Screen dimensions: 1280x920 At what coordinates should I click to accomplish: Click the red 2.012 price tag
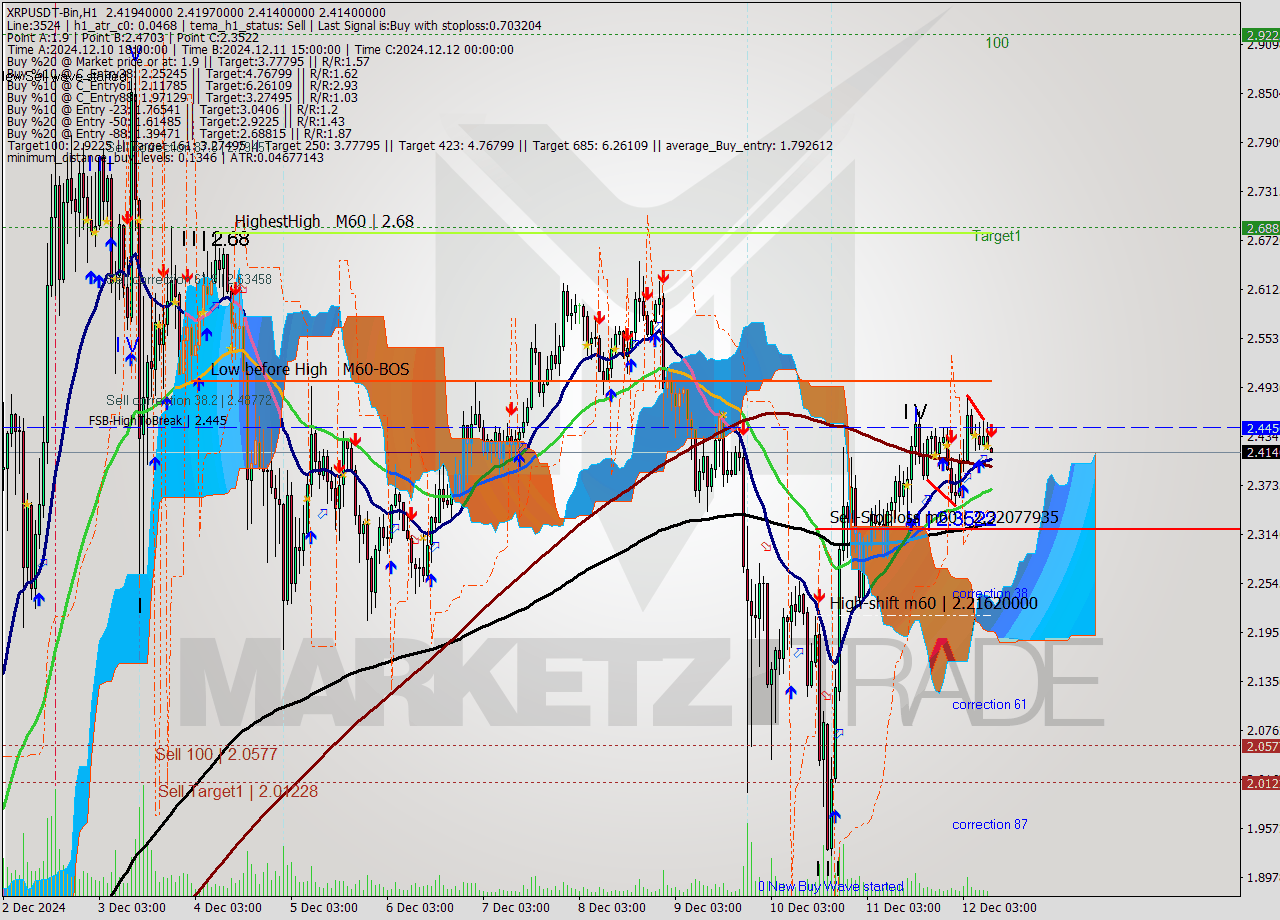click(1260, 783)
